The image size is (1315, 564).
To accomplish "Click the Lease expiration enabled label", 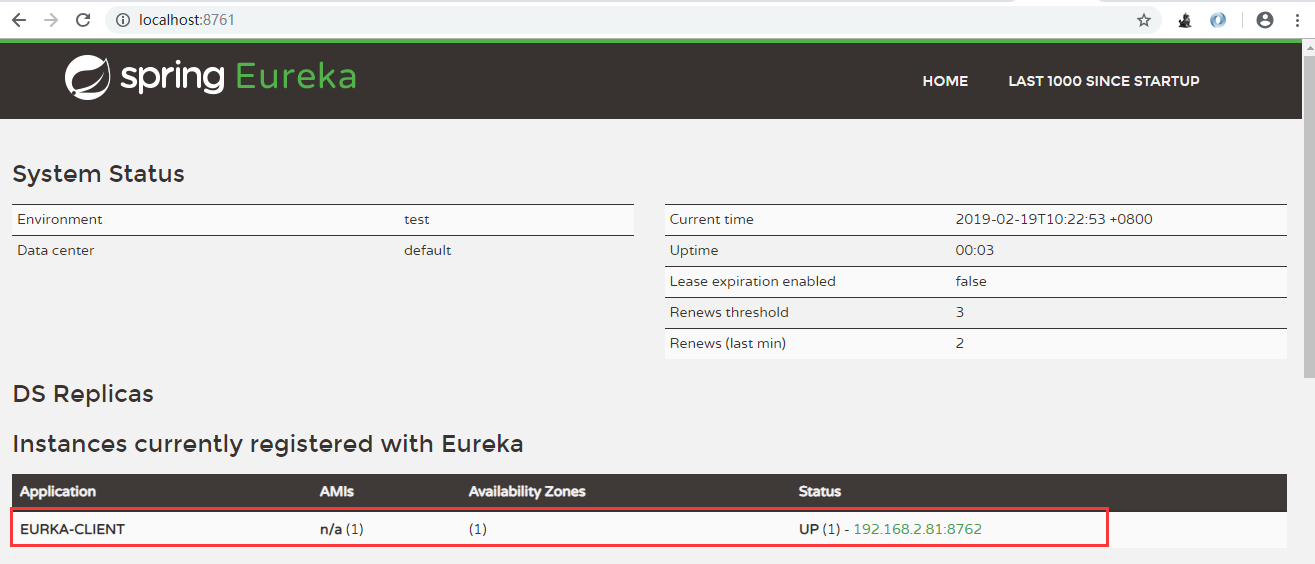I will point(753,281).
